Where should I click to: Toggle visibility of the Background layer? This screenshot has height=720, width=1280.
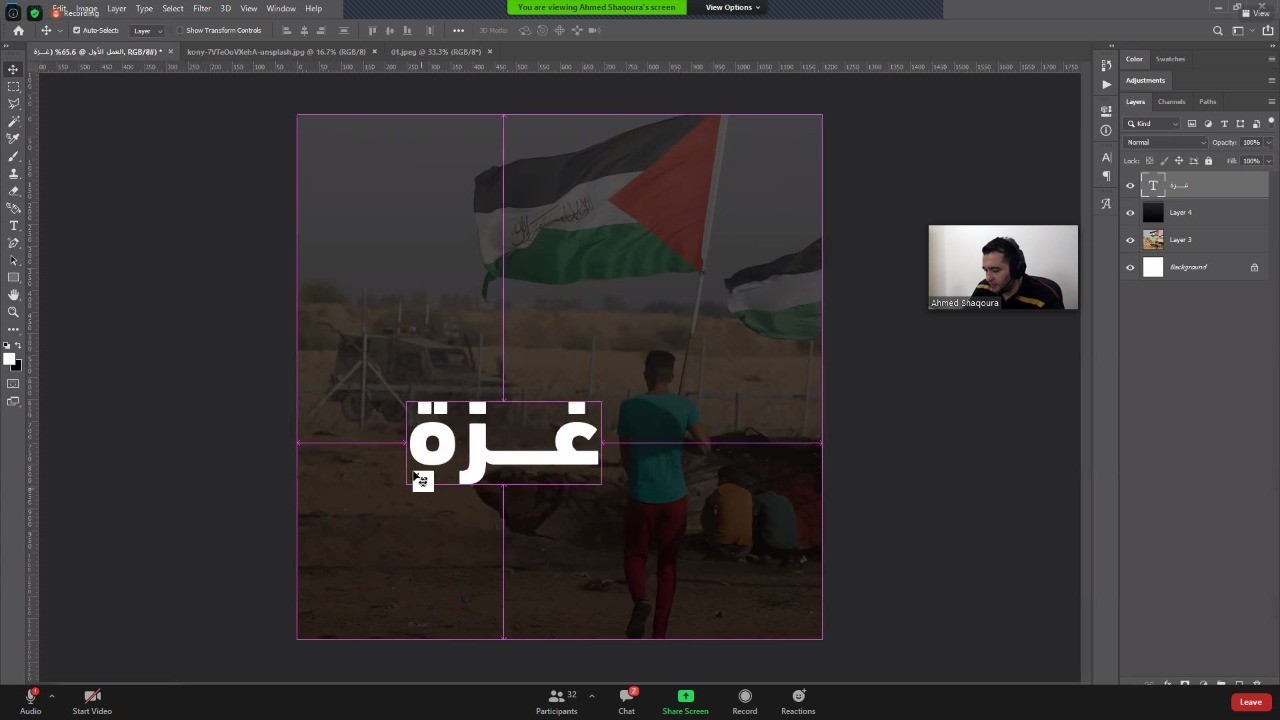(1130, 267)
